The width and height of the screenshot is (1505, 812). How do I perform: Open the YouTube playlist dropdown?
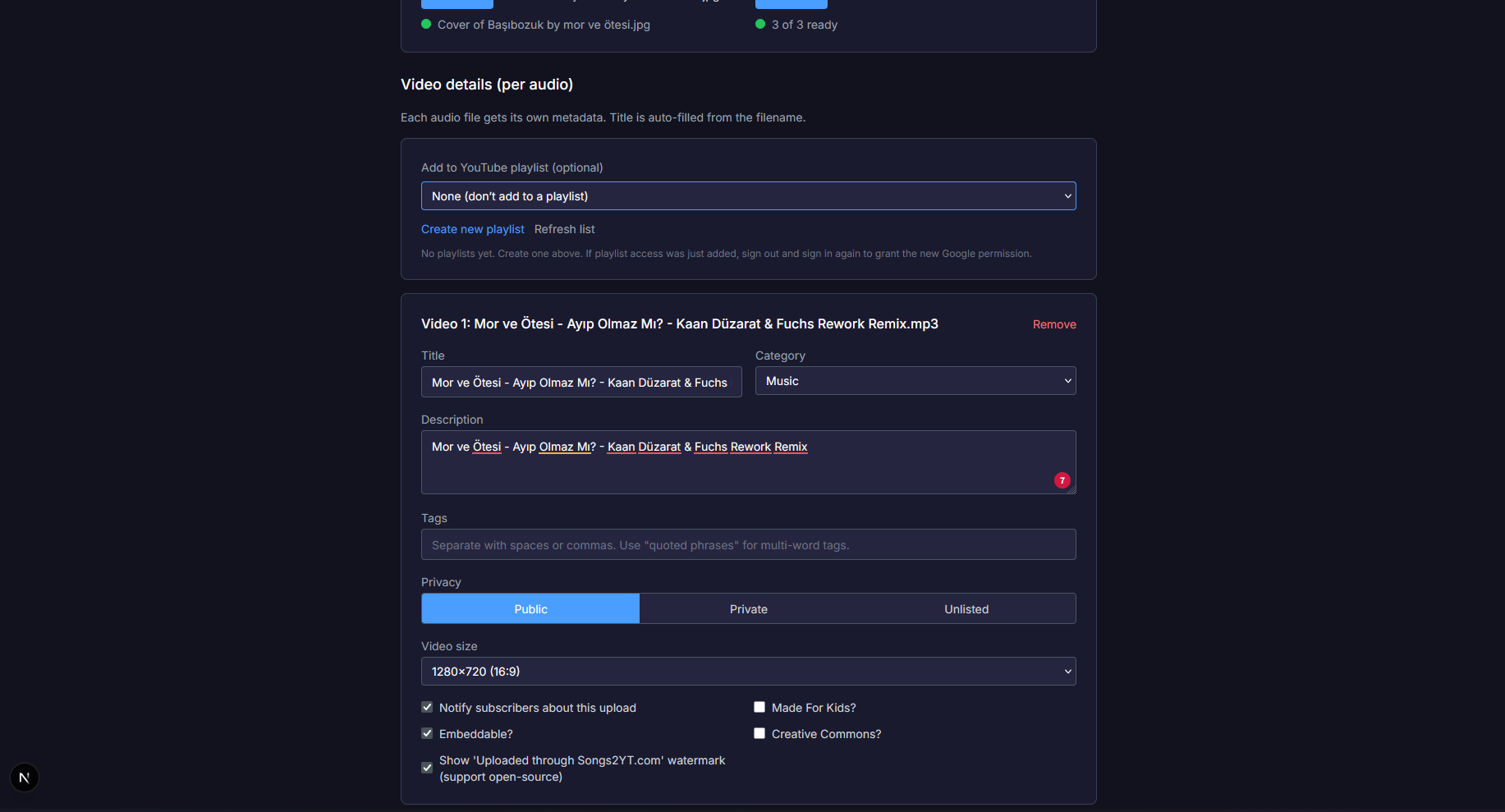pyautogui.click(x=749, y=196)
